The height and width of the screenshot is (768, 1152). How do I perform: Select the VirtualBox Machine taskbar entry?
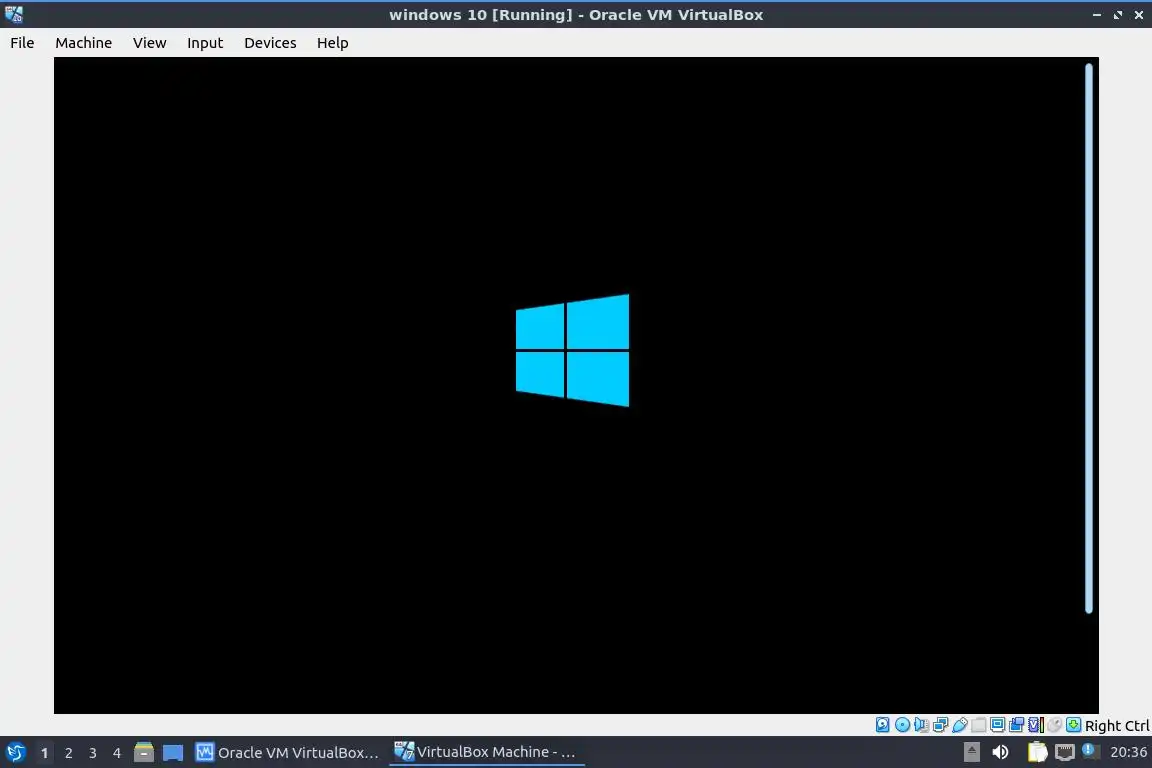(486, 752)
